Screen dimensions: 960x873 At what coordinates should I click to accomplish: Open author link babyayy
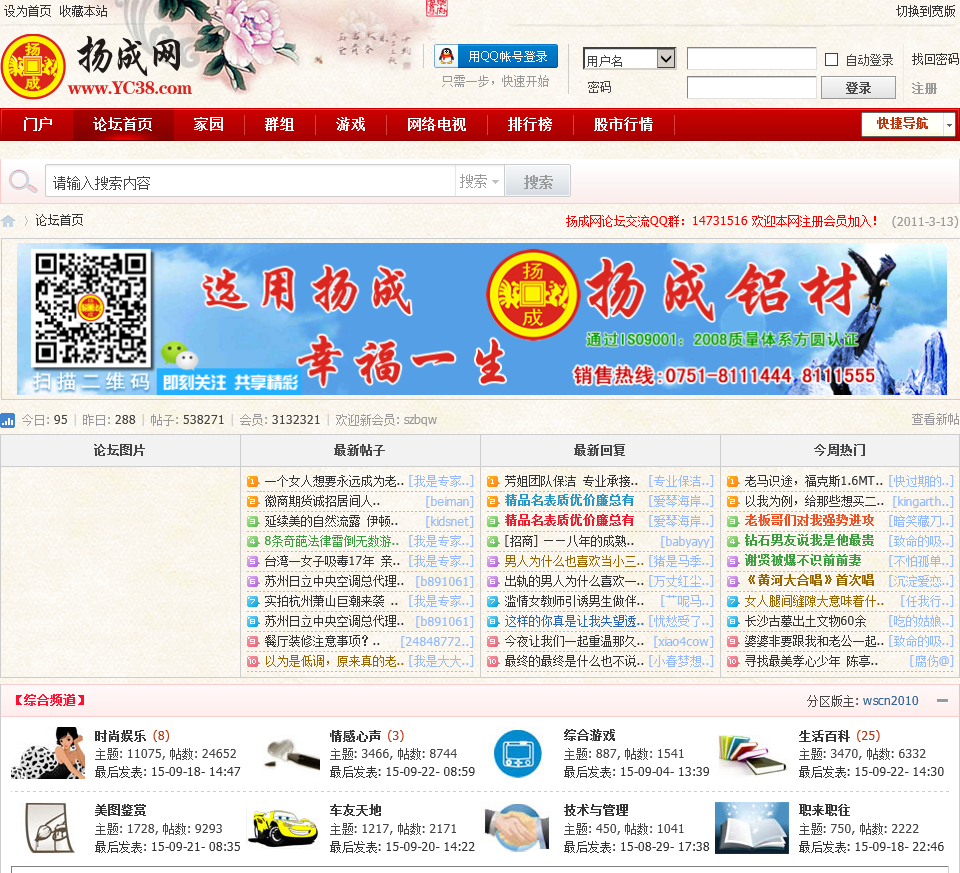pyautogui.click(x=687, y=541)
